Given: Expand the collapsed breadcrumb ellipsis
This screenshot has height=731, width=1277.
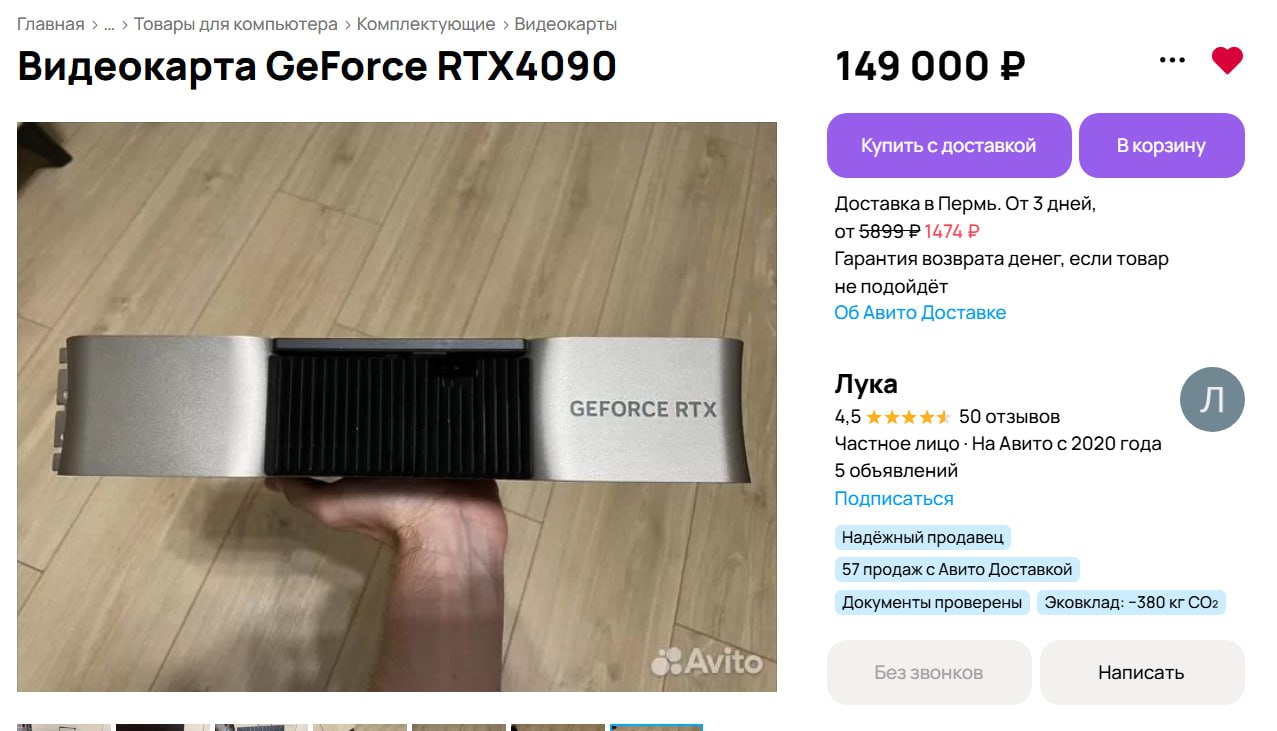Looking at the screenshot, I should pos(109,24).
